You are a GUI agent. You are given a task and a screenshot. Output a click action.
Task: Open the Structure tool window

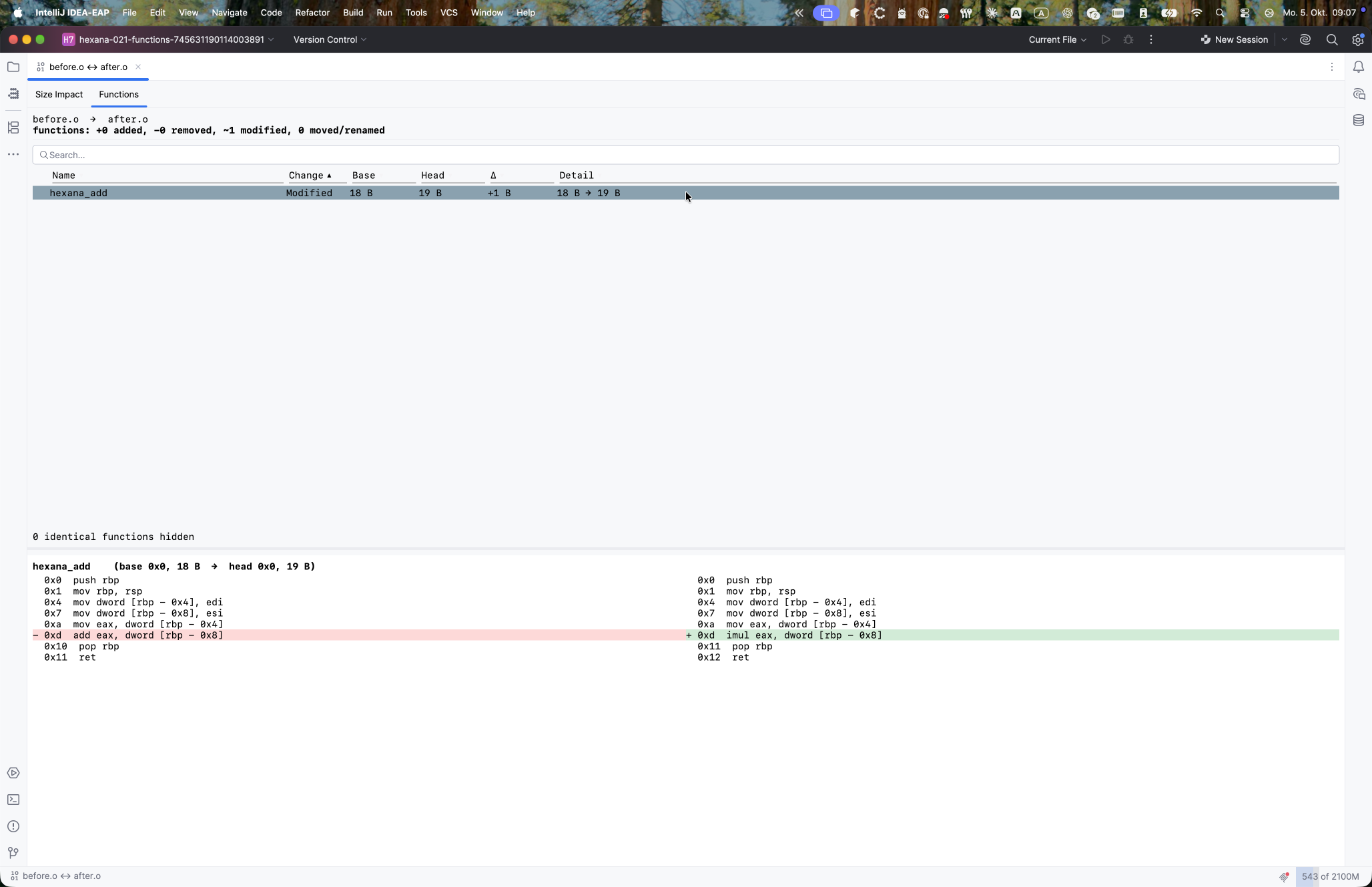13,127
